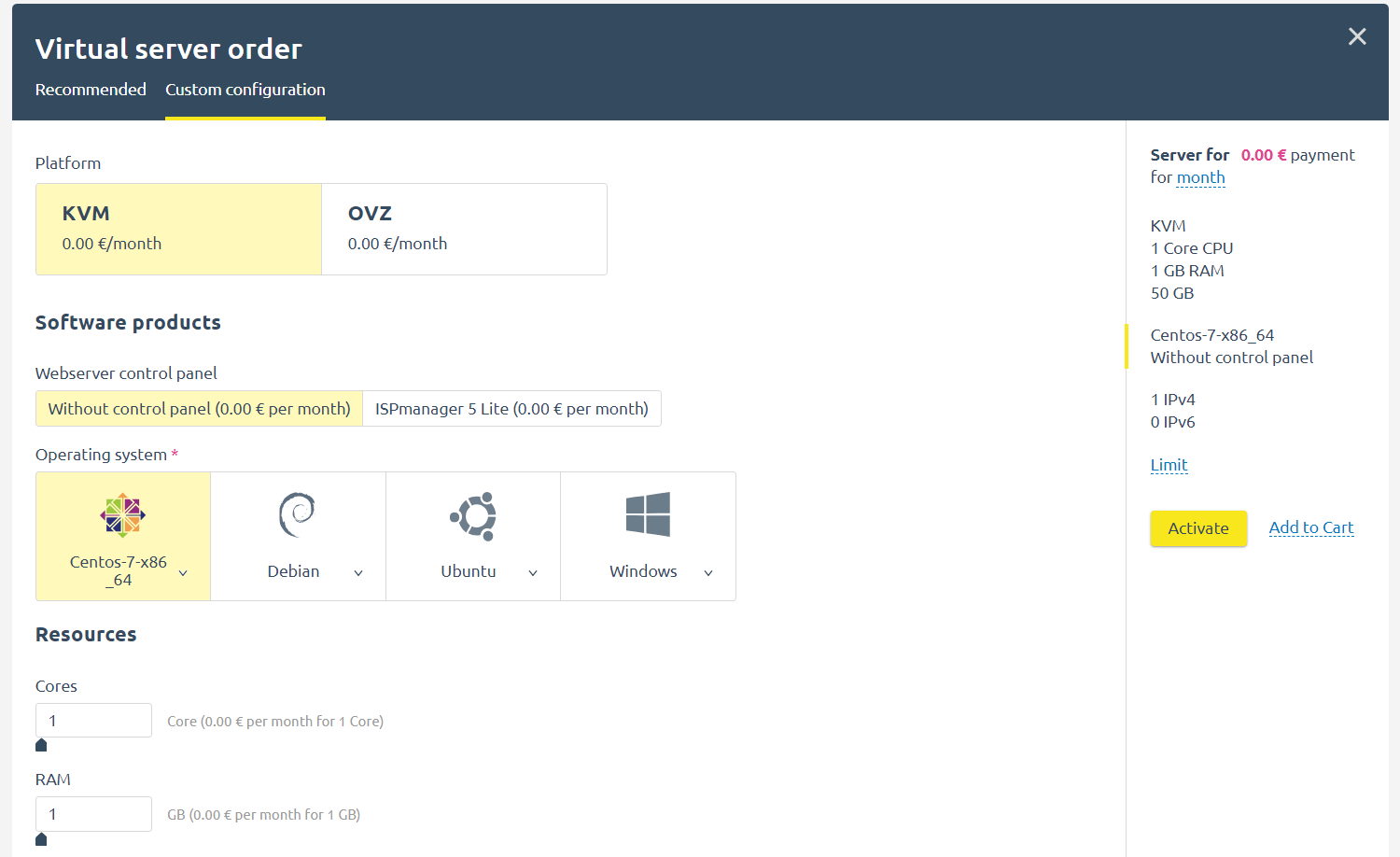Choose ISPmanager 5 Lite control panel
The height and width of the screenshot is (857, 1400).
pyautogui.click(x=511, y=409)
